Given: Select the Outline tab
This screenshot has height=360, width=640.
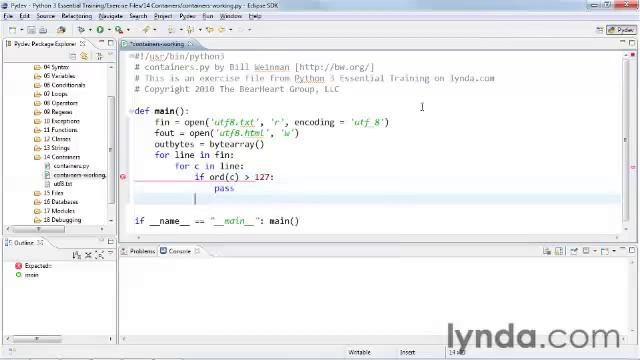Looking at the screenshot, I should [x=24, y=242].
